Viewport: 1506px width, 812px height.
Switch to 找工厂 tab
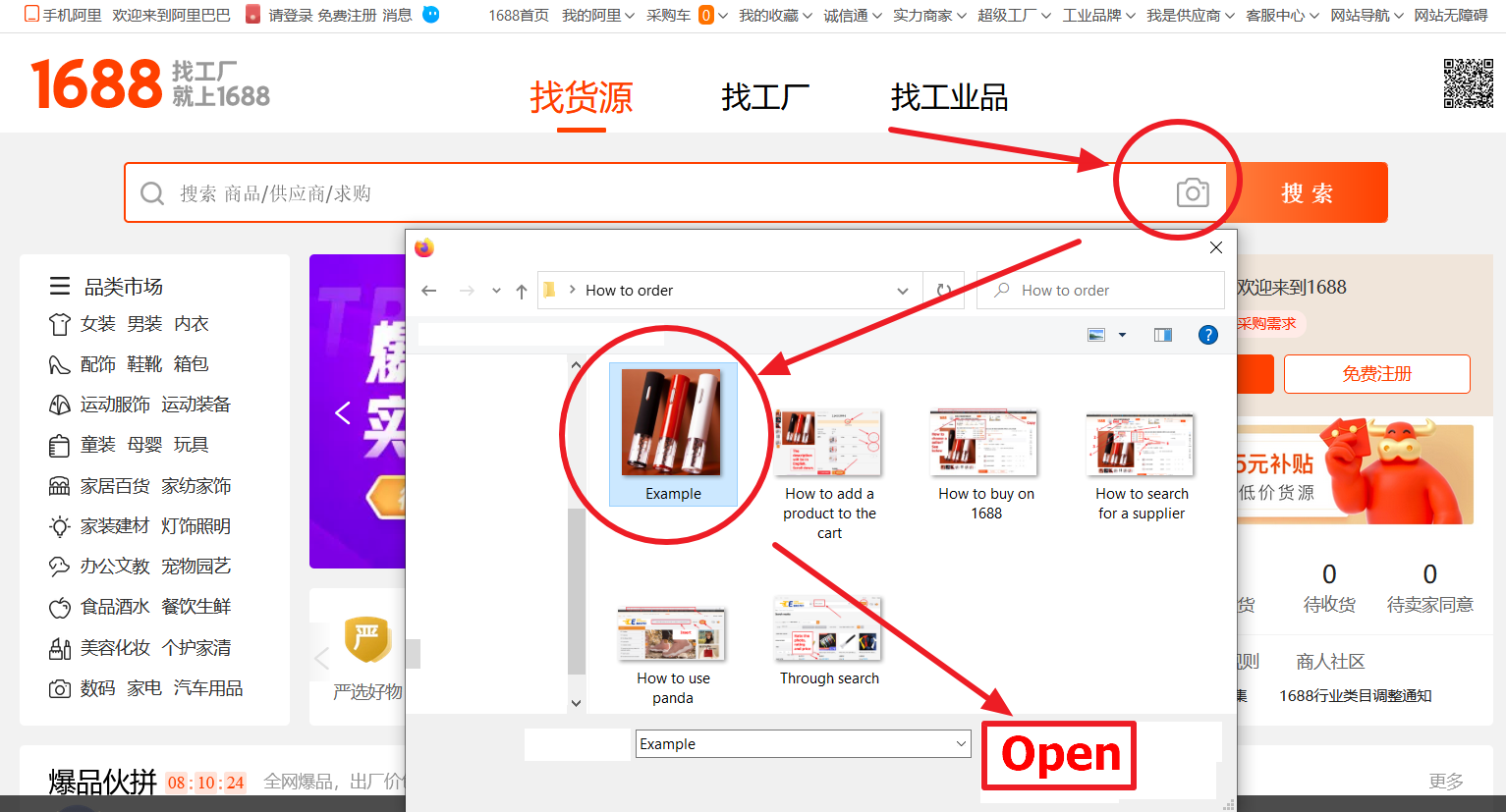click(x=765, y=97)
